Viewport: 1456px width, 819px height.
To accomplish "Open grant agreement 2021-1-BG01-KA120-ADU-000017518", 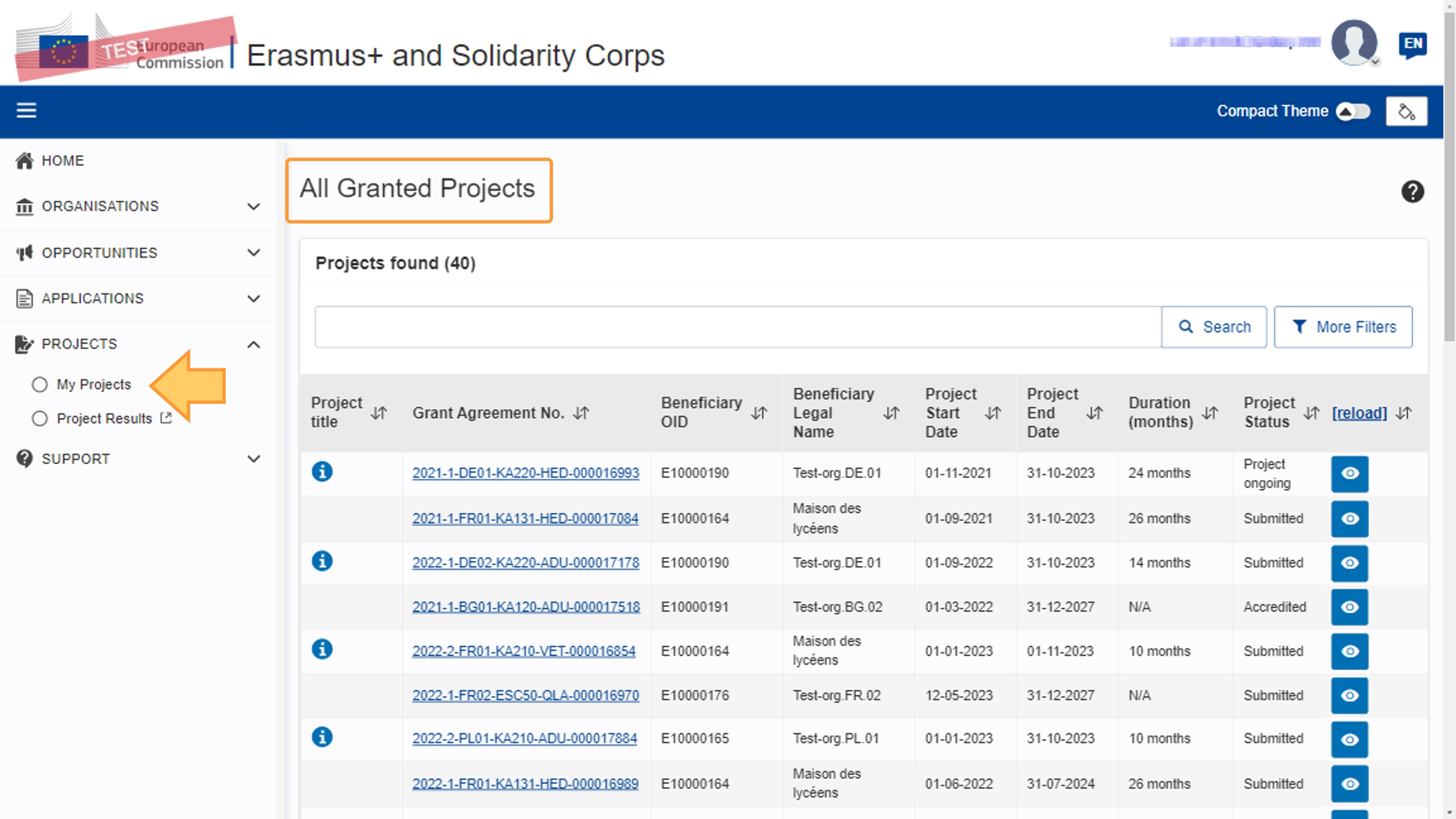I will point(526,607).
